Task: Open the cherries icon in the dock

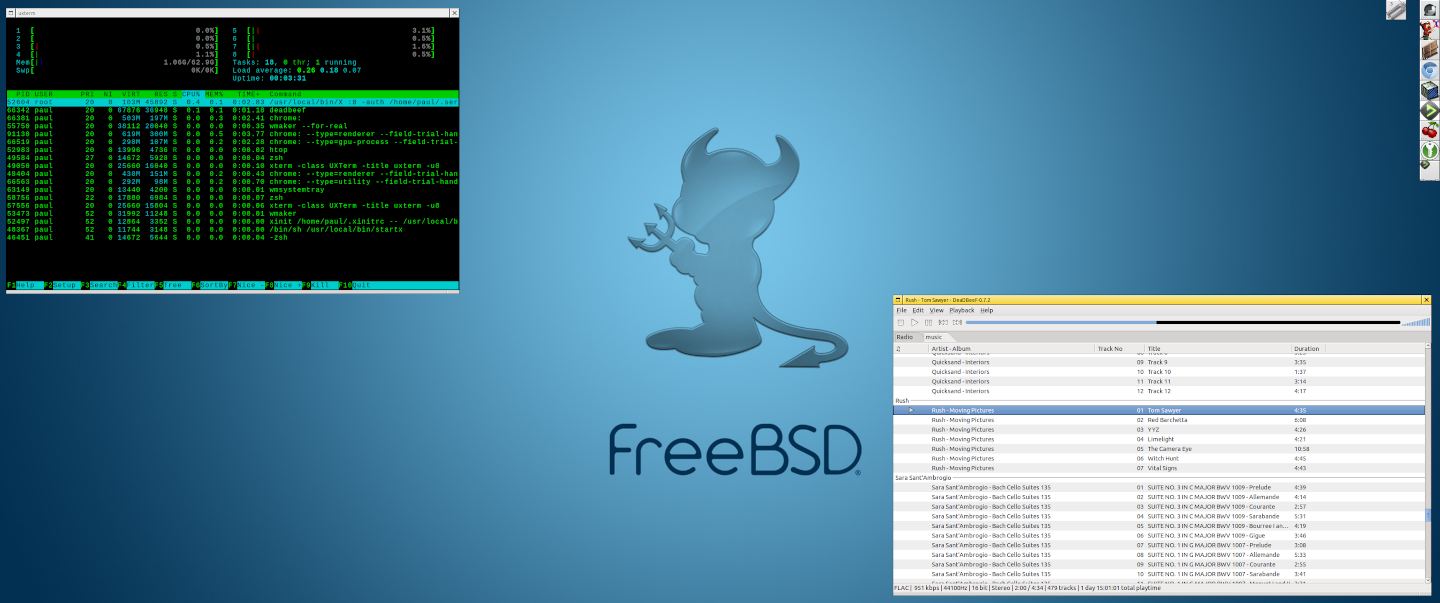Action: pos(1430,130)
